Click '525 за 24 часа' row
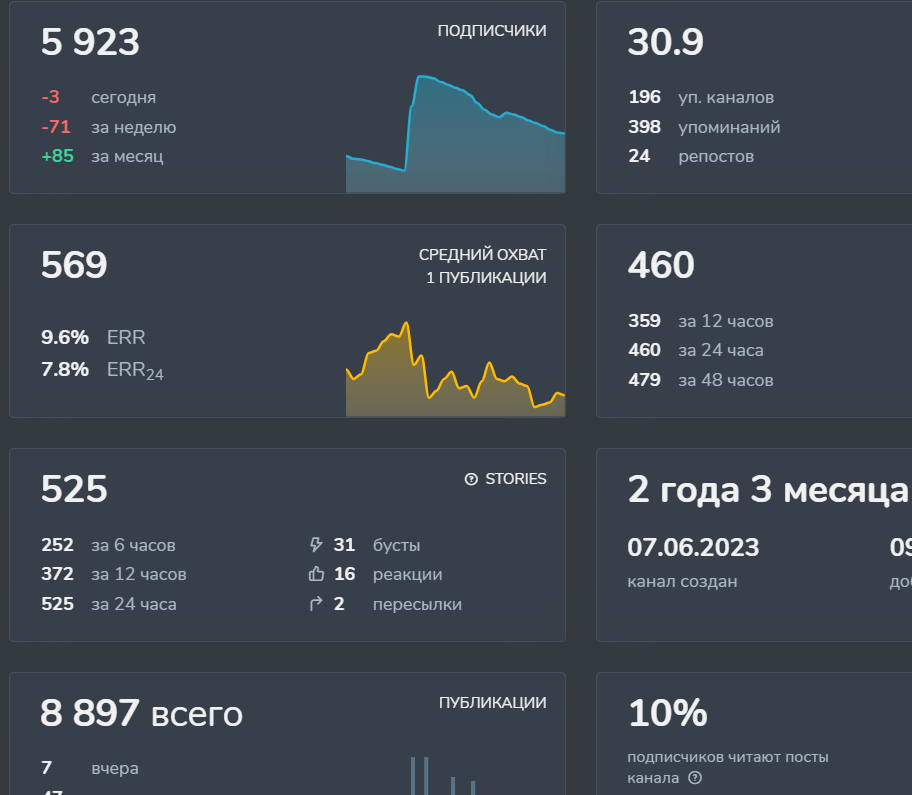This screenshot has height=795, width=912. click(109, 604)
